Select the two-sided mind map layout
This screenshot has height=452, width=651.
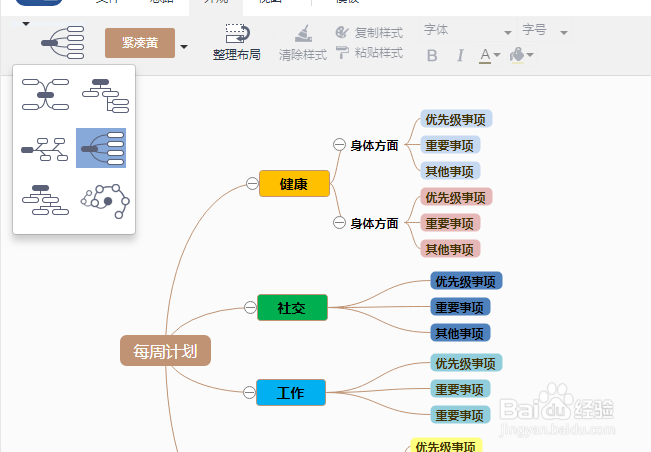[x=45, y=95]
